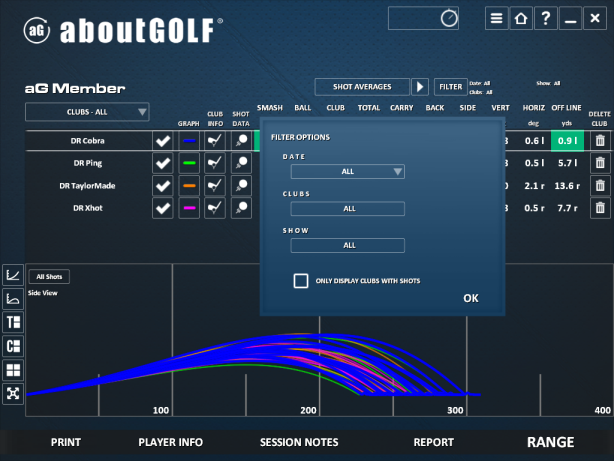Expand the Clubs - All dropdown
614x461 pixels.
click(x=87, y=112)
